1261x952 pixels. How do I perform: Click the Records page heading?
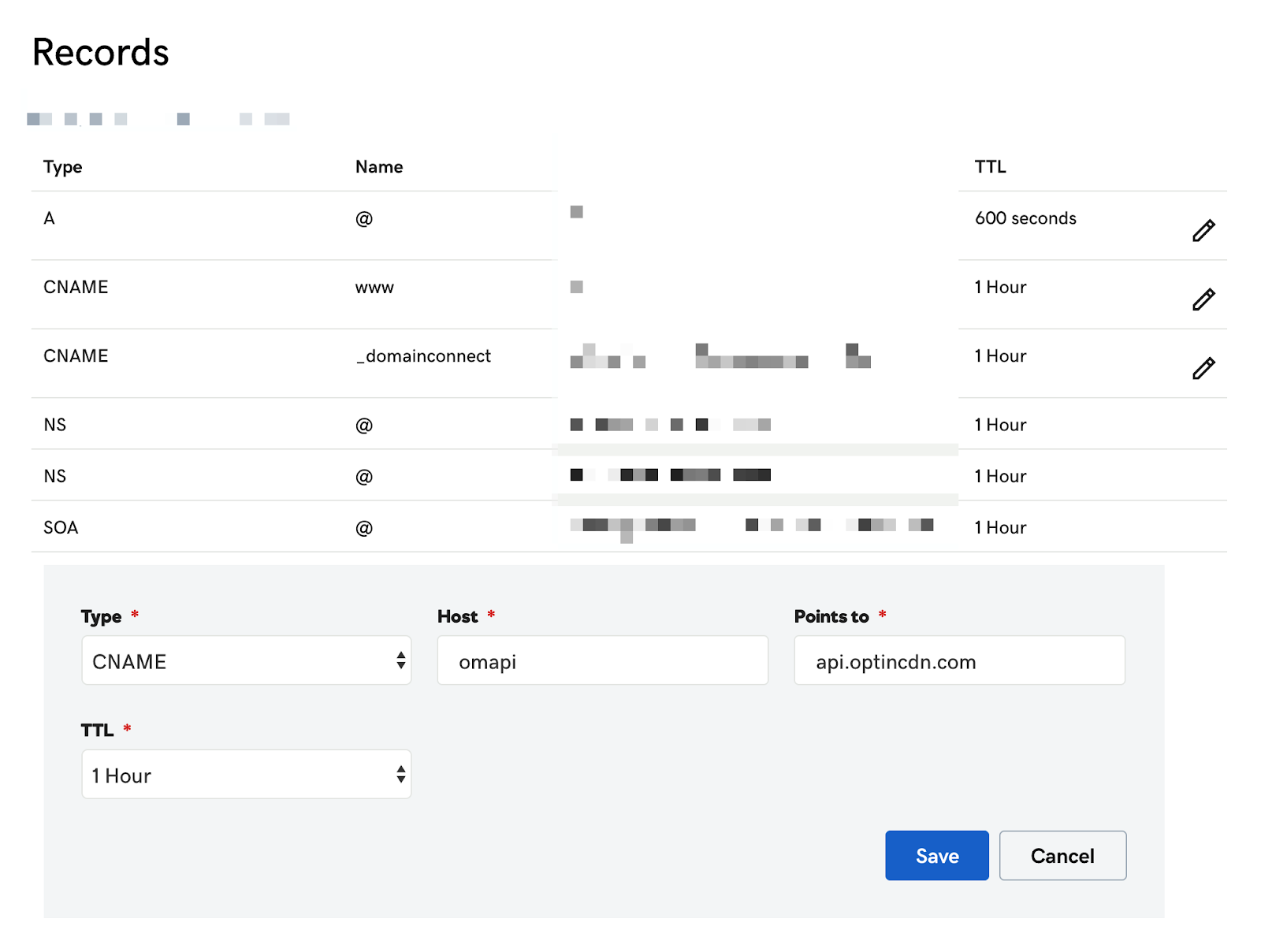pos(101,53)
